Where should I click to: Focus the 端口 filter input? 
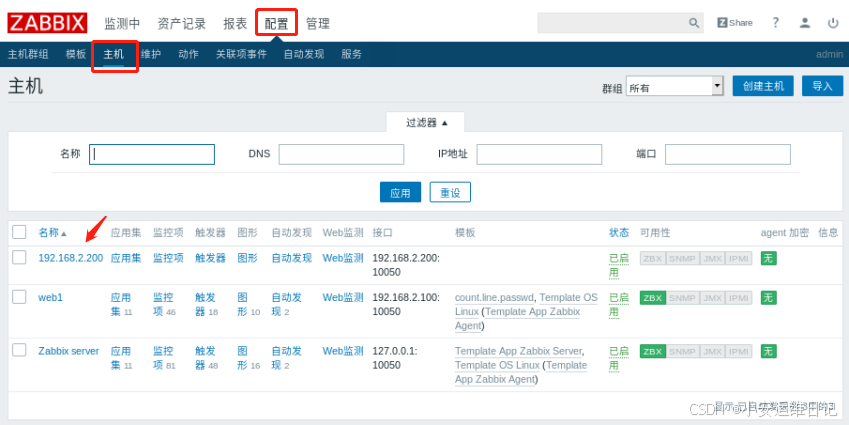[x=728, y=154]
